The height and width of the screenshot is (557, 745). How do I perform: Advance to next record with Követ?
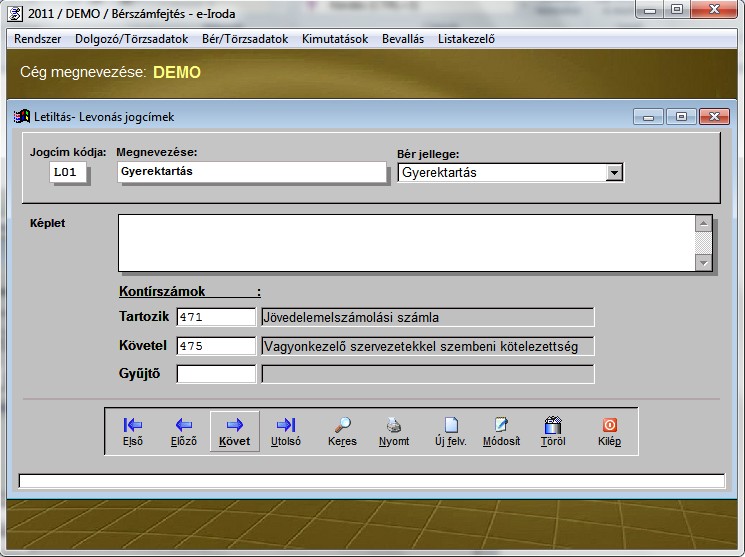(234, 431)
